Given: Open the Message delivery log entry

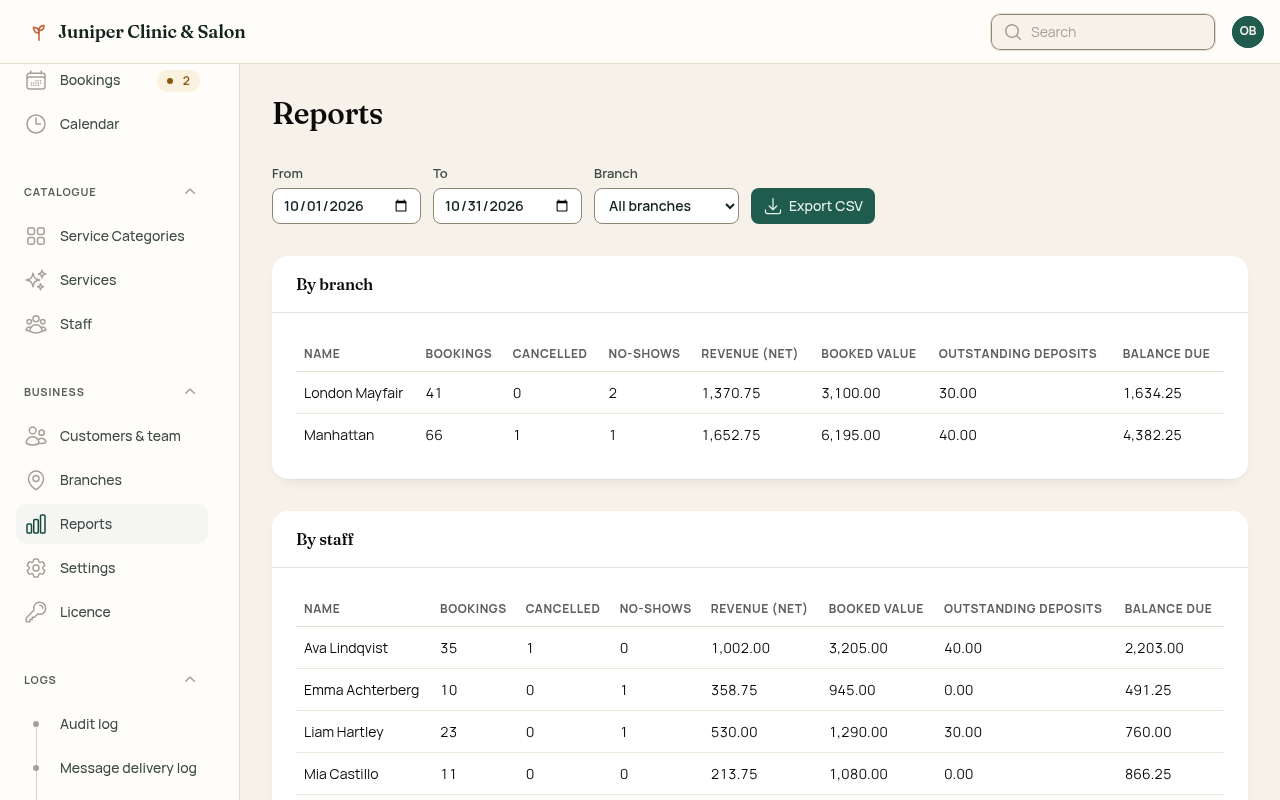Looking at the screenshot, I should point(112,768).
